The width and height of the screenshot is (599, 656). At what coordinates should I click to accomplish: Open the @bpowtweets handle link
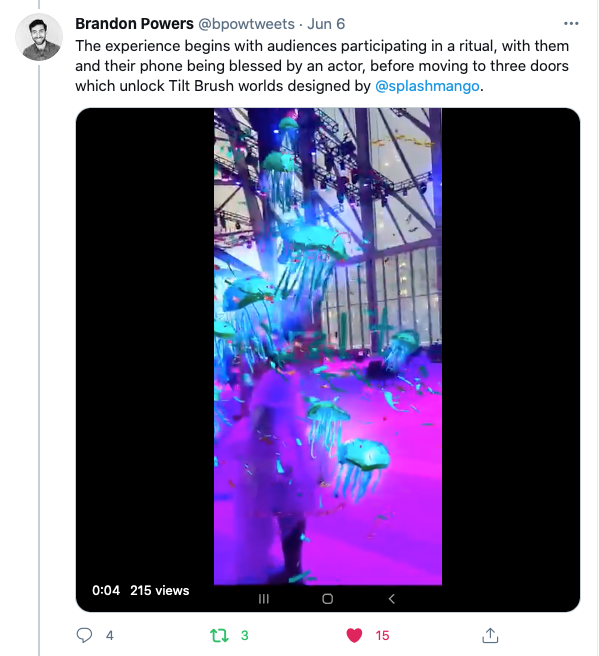point(246,24)
